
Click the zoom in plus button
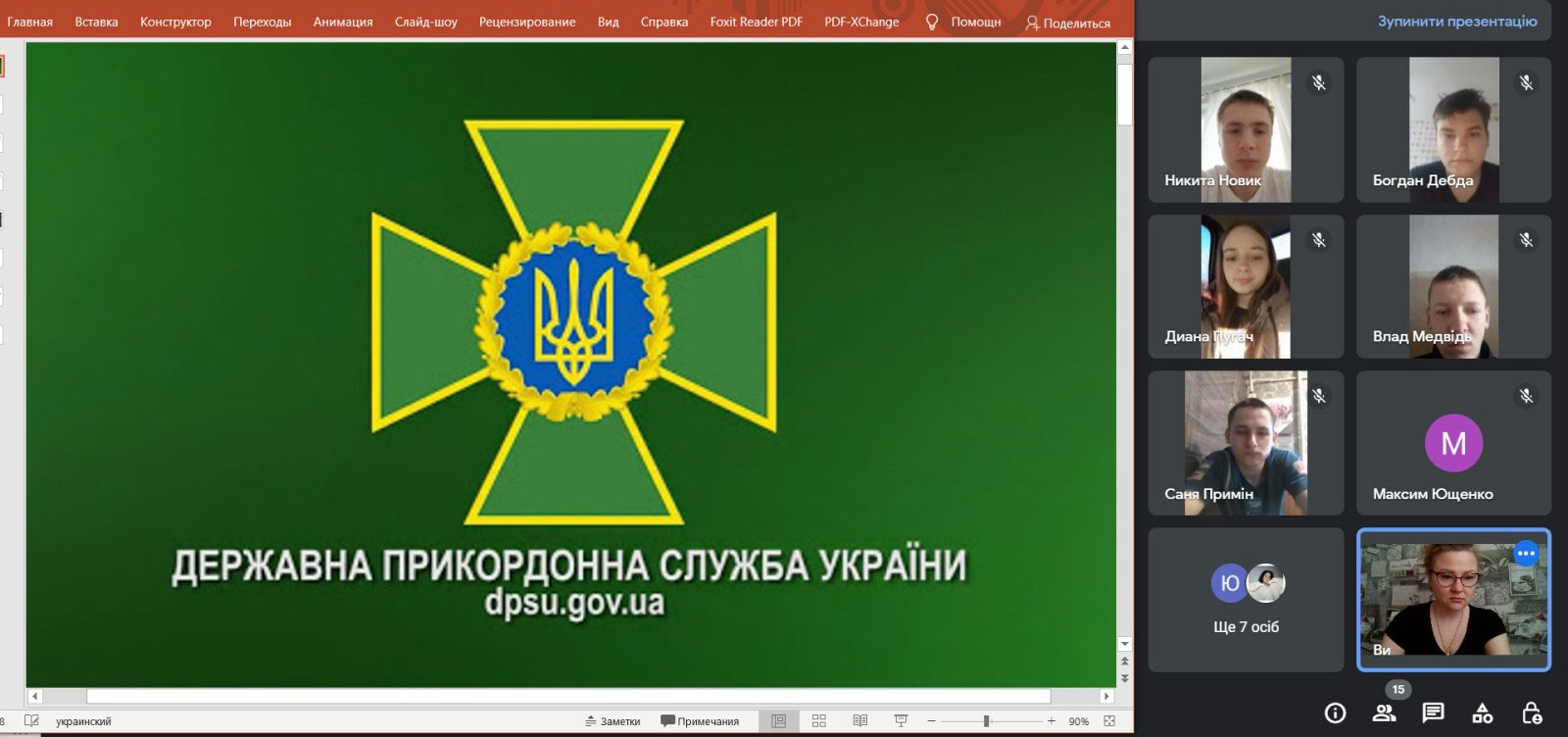click(1052, 721)
